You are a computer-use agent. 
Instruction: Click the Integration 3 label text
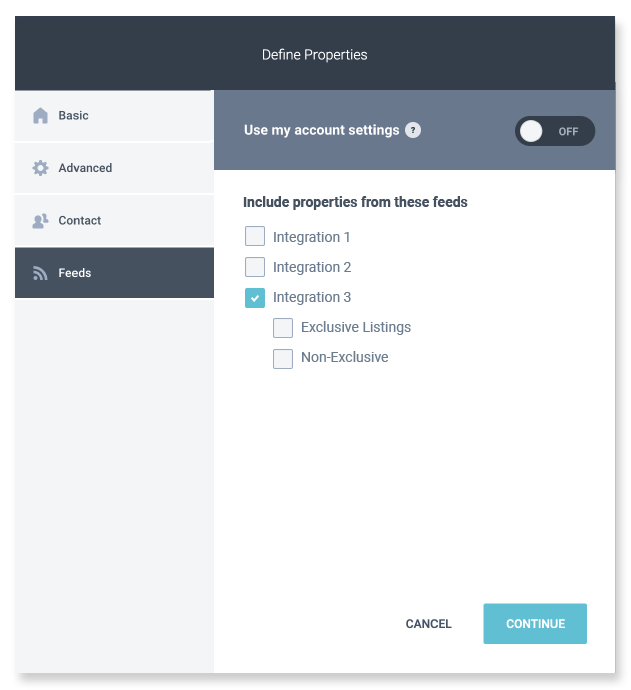pyautogui.click(x=312, y=297)
